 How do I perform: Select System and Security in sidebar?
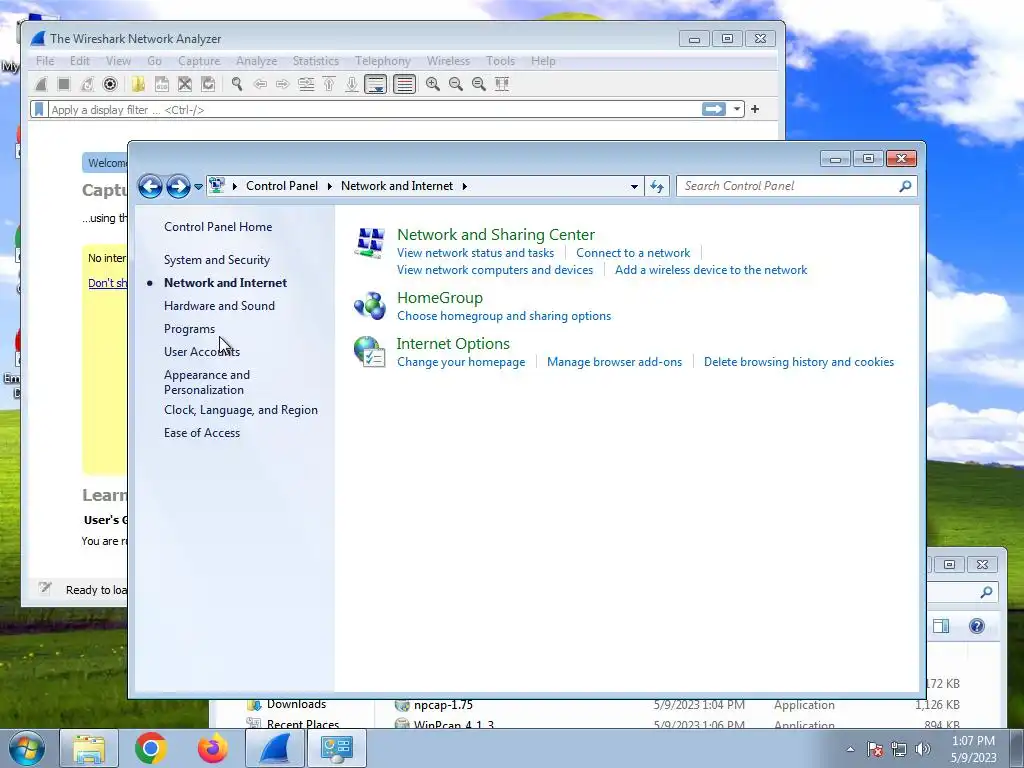(x=217, y=260)
